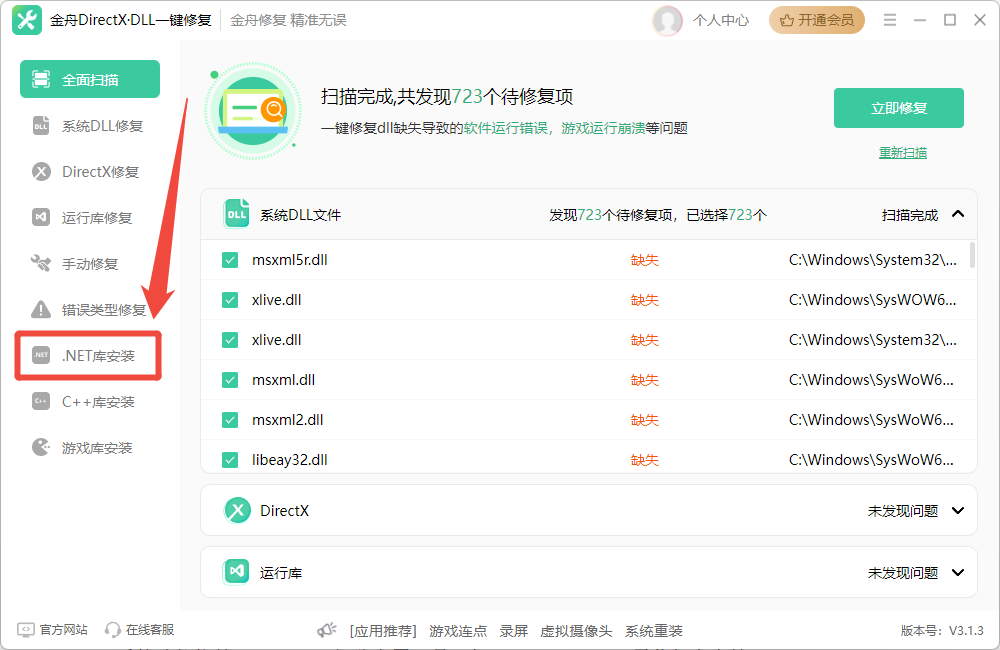Open the 系统DLL修复 sidebar icon

point(40,125)
